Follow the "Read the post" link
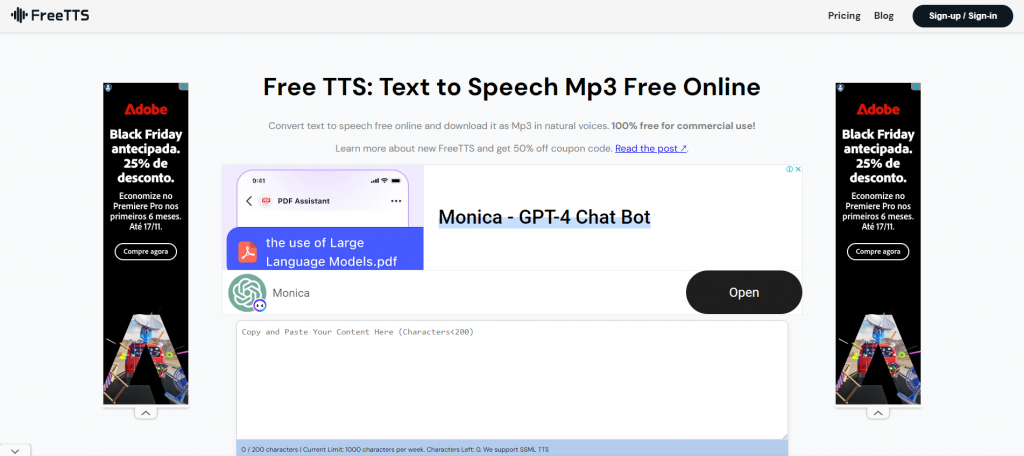Image resolution: width=1024 pixels, height=456 pixels. (650, 148)
